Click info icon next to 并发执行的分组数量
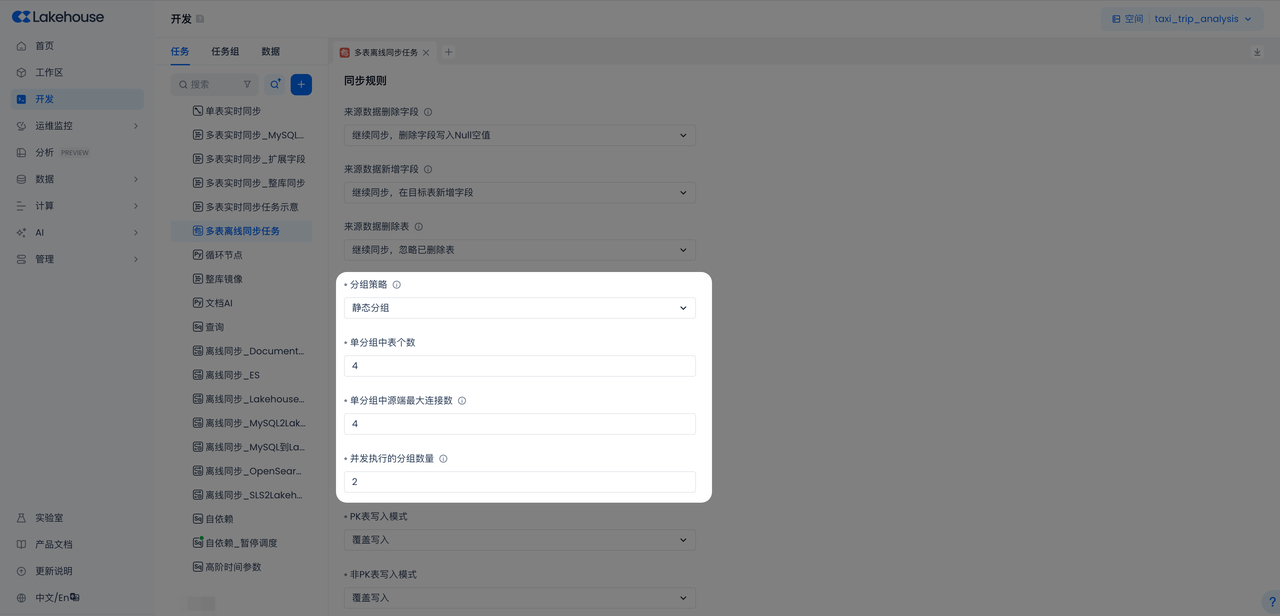 [443, 459]
